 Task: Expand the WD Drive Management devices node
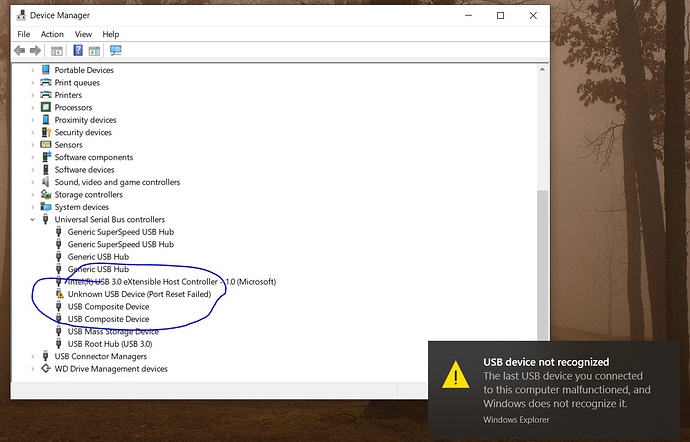coord(33,368)
